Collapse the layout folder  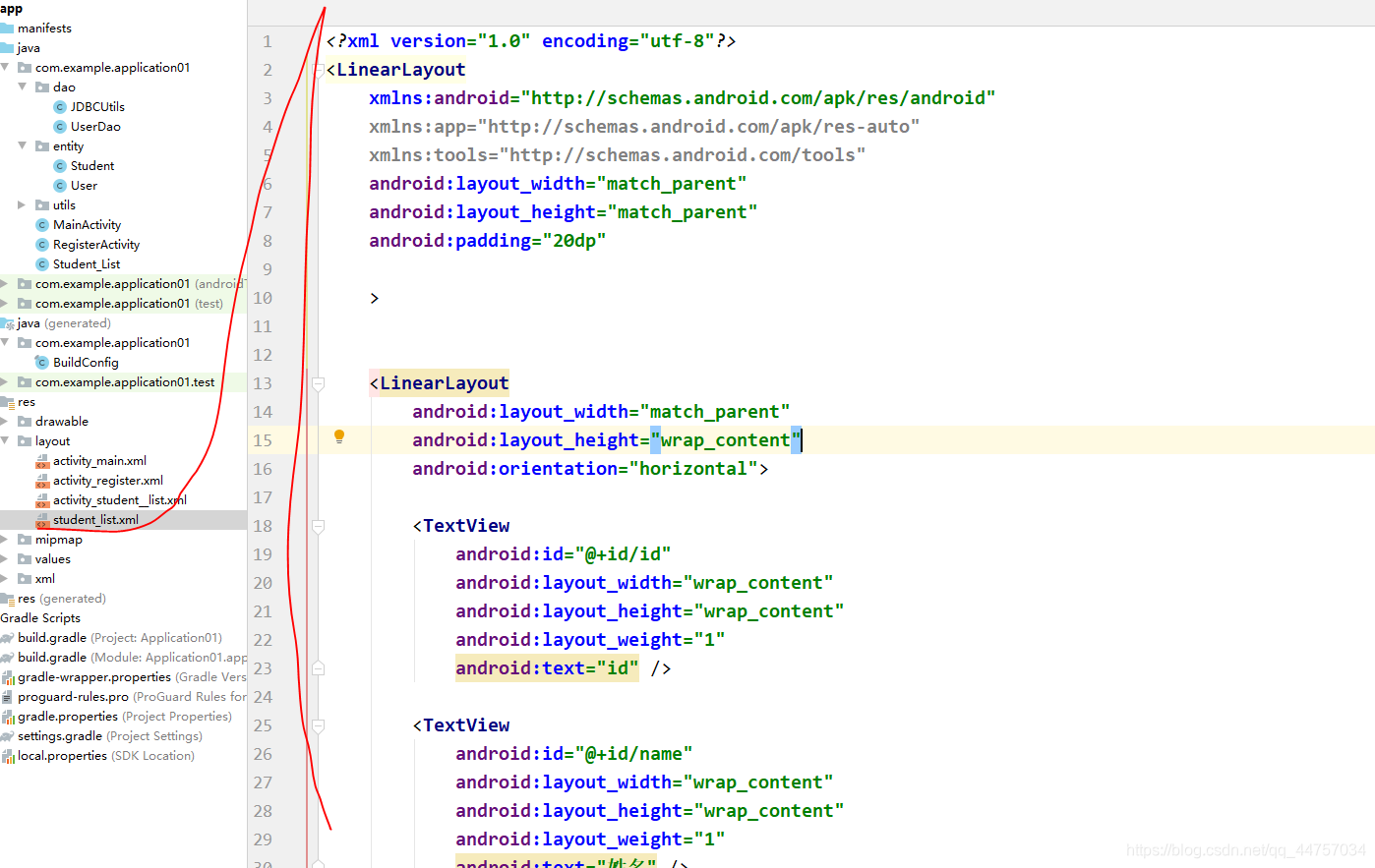5,440
